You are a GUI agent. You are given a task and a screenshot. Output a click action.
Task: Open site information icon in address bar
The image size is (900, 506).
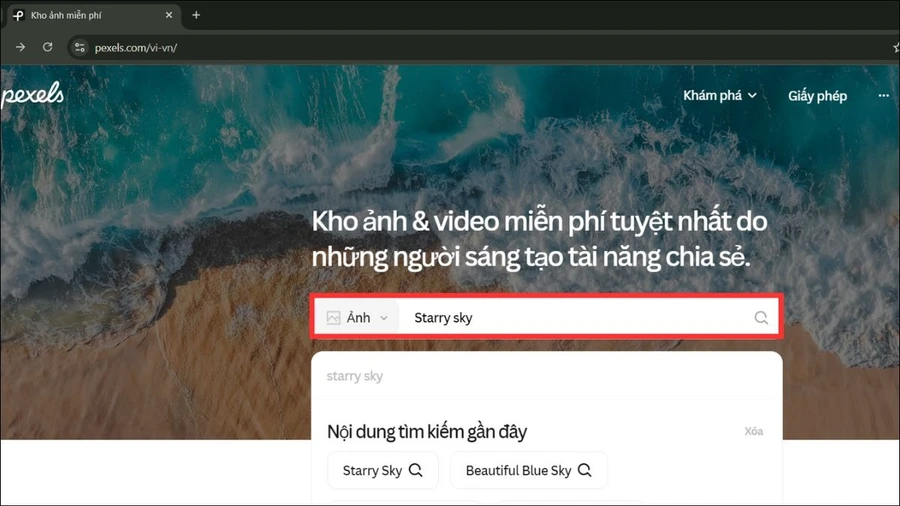(80, 48)
